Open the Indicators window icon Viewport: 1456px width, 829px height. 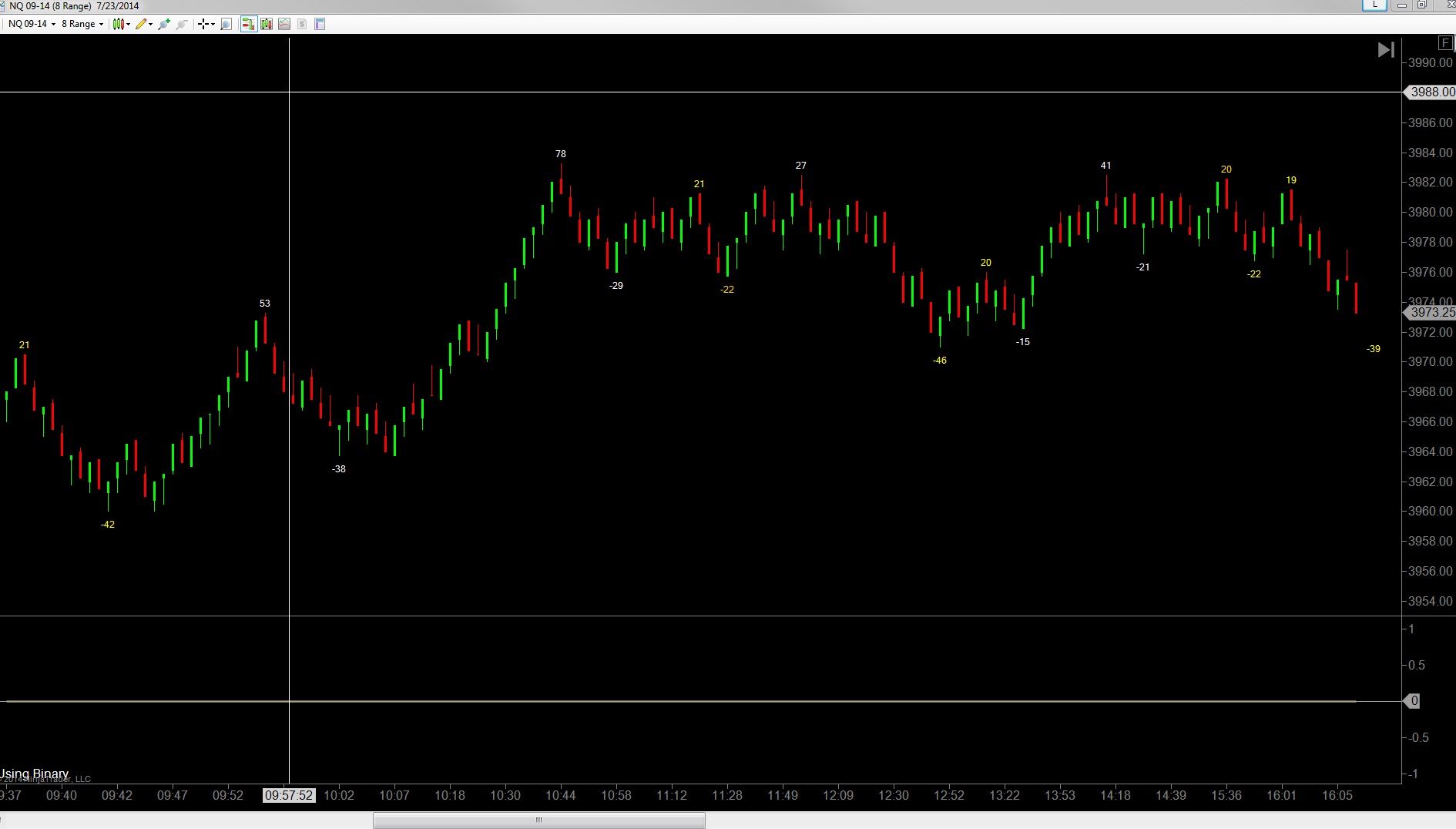284,24
